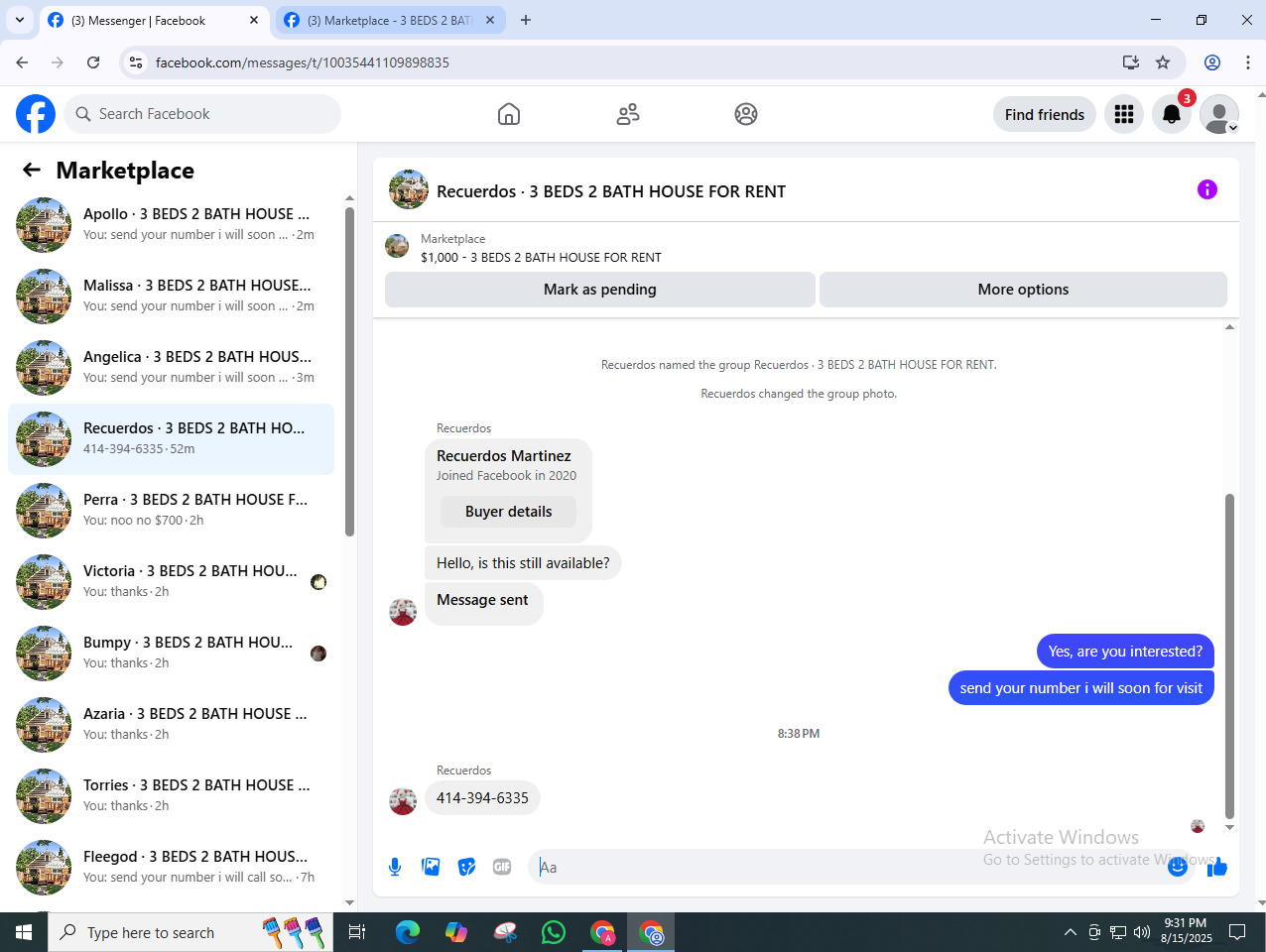Open the Angelica conversation
The height and width of the screenshot is (952, 1266).
[171, 367]
